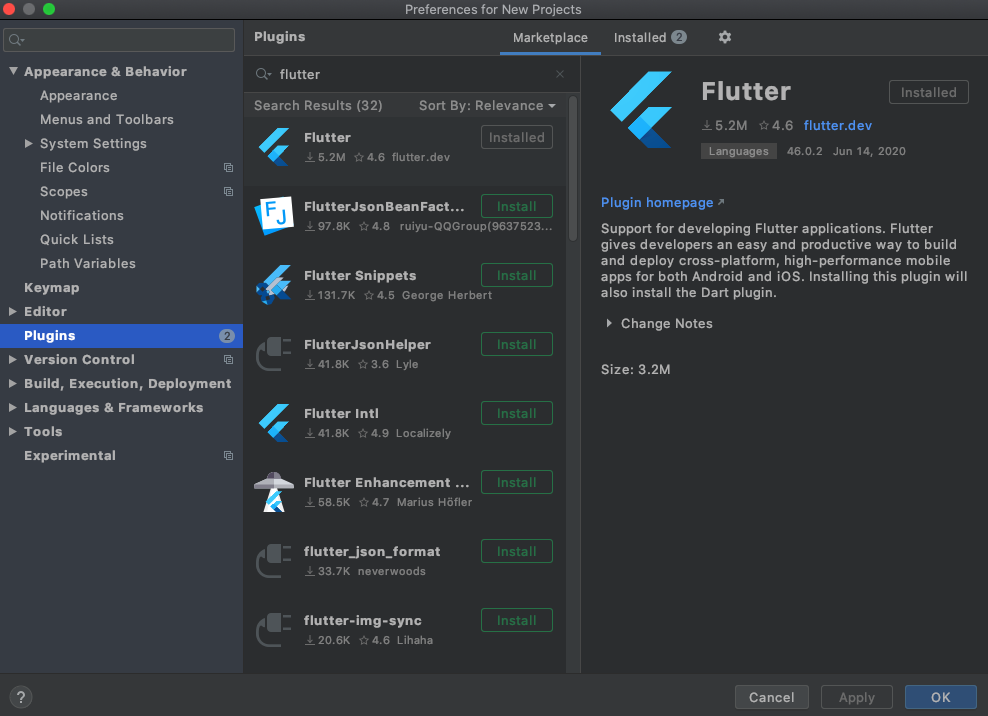Expand the Version Control section arrow
Image resolution: width=988 pixels, height=716 pixels.
point(13,359)
